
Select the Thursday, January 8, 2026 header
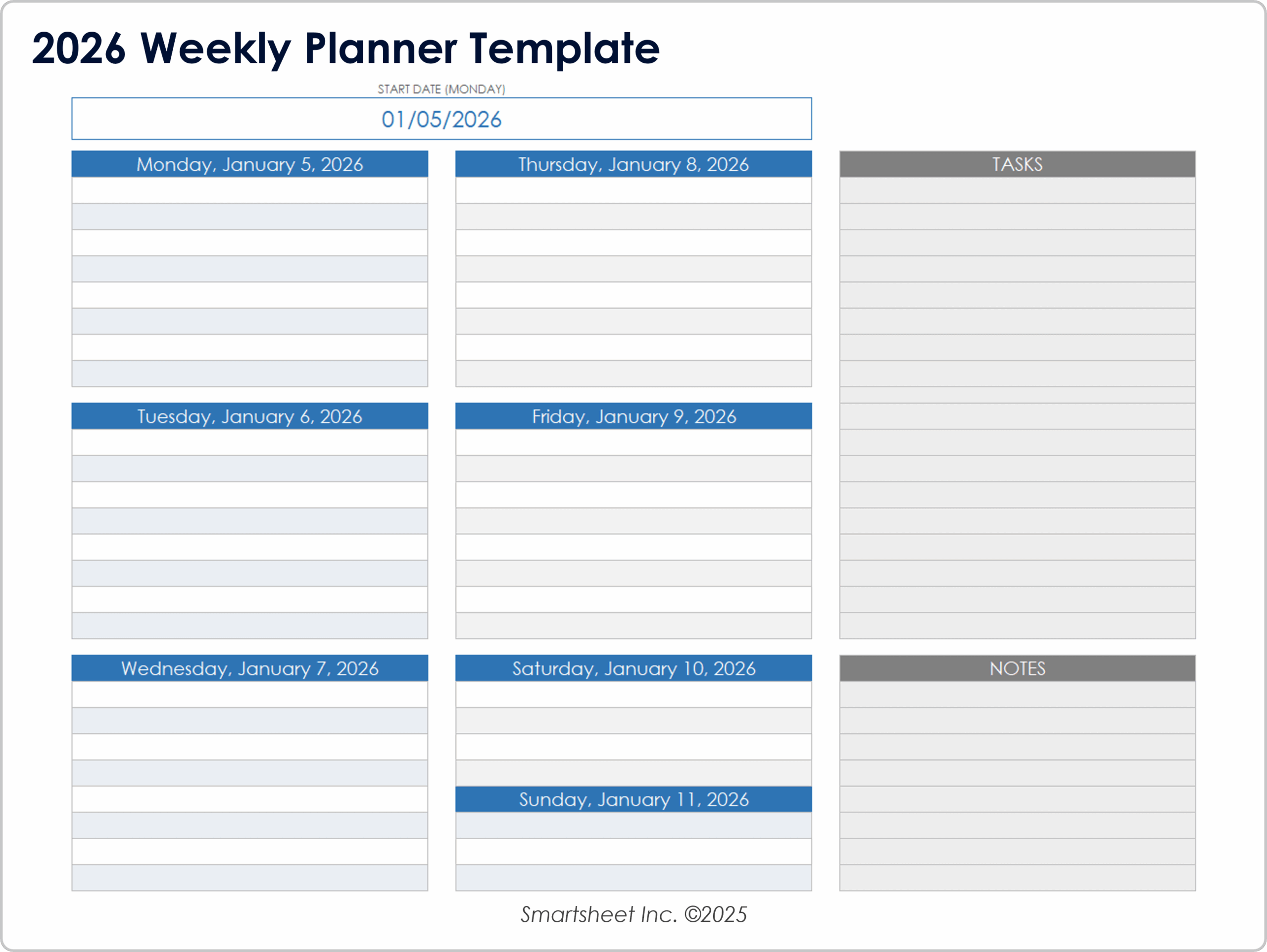click(x=633, y=164)
